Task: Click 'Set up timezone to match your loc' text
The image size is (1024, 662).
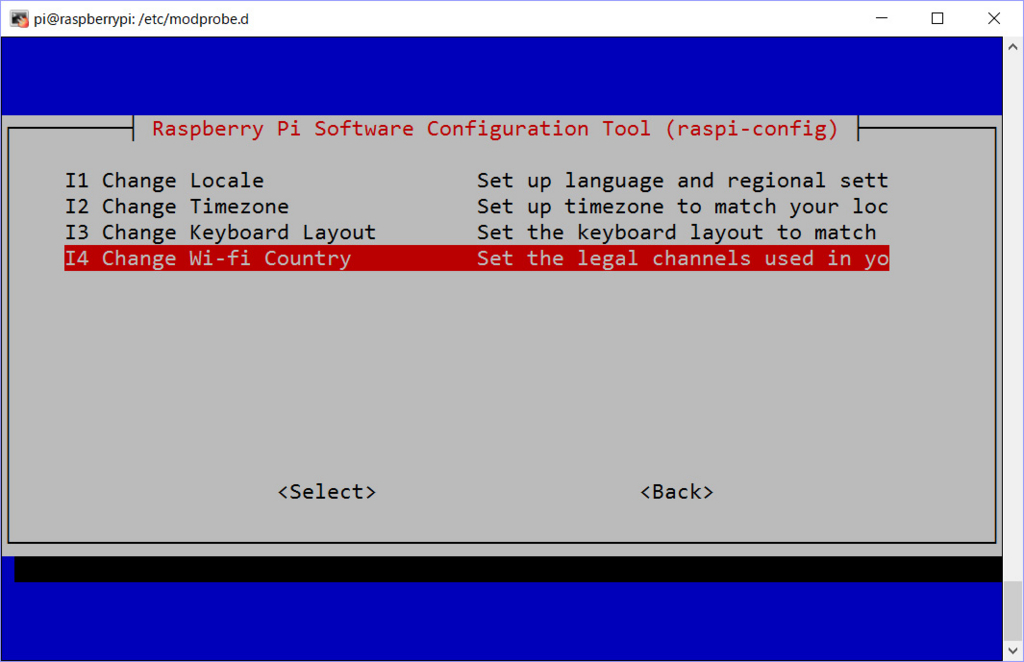Action: click(682, 206)
